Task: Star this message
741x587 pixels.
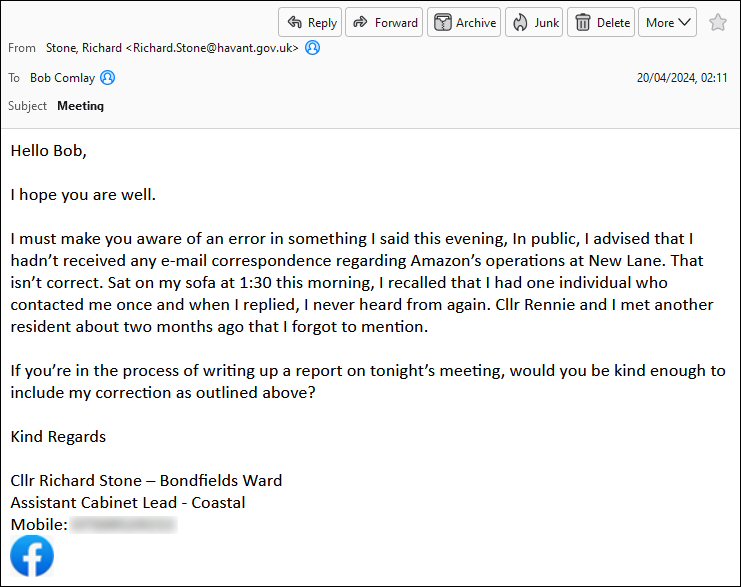Action: (717, 23)
